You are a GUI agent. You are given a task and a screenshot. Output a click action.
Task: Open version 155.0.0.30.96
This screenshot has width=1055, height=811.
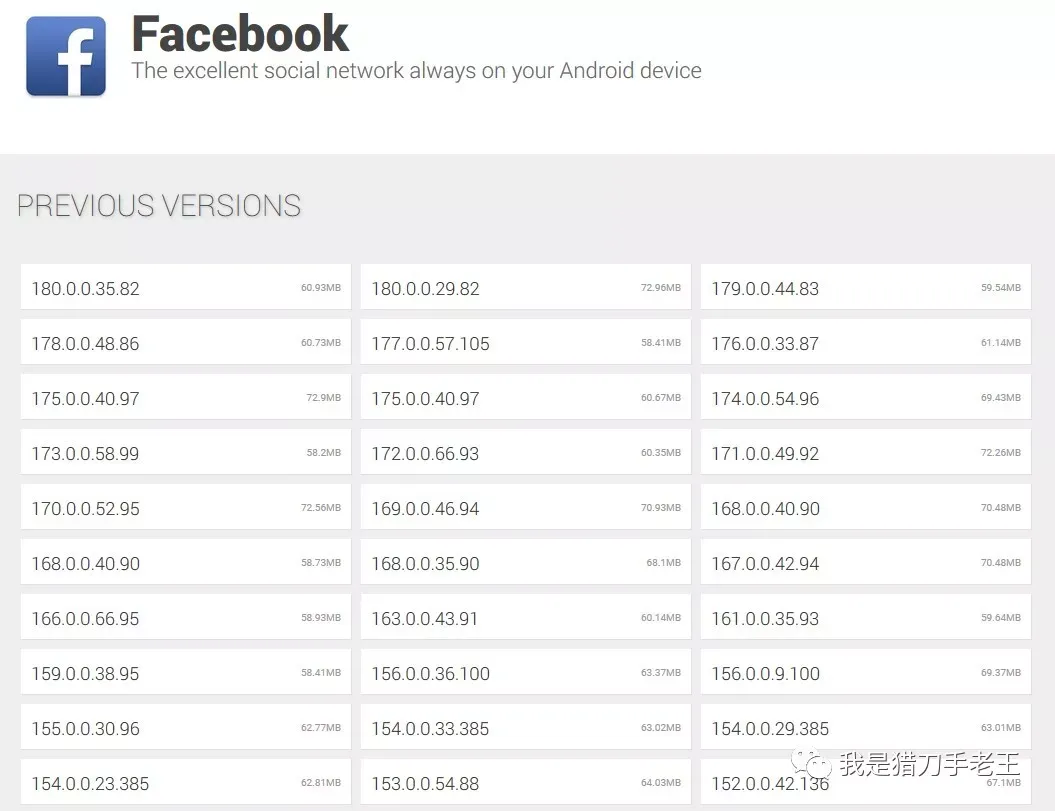[x=186, y=728]
